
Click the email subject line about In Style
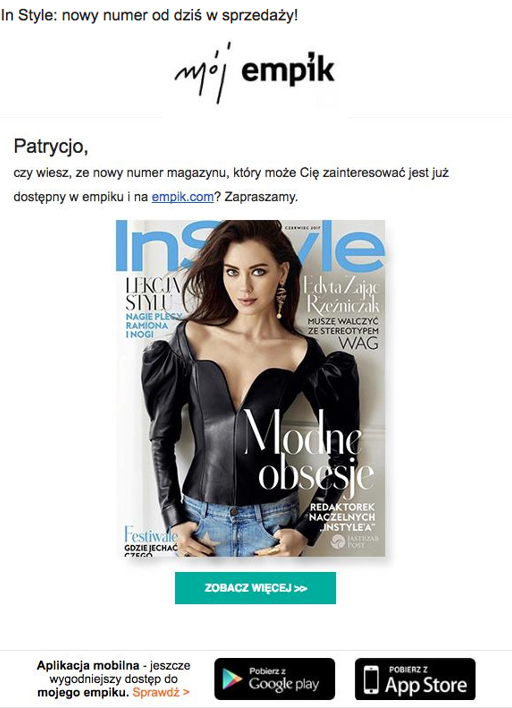point(149,15)
